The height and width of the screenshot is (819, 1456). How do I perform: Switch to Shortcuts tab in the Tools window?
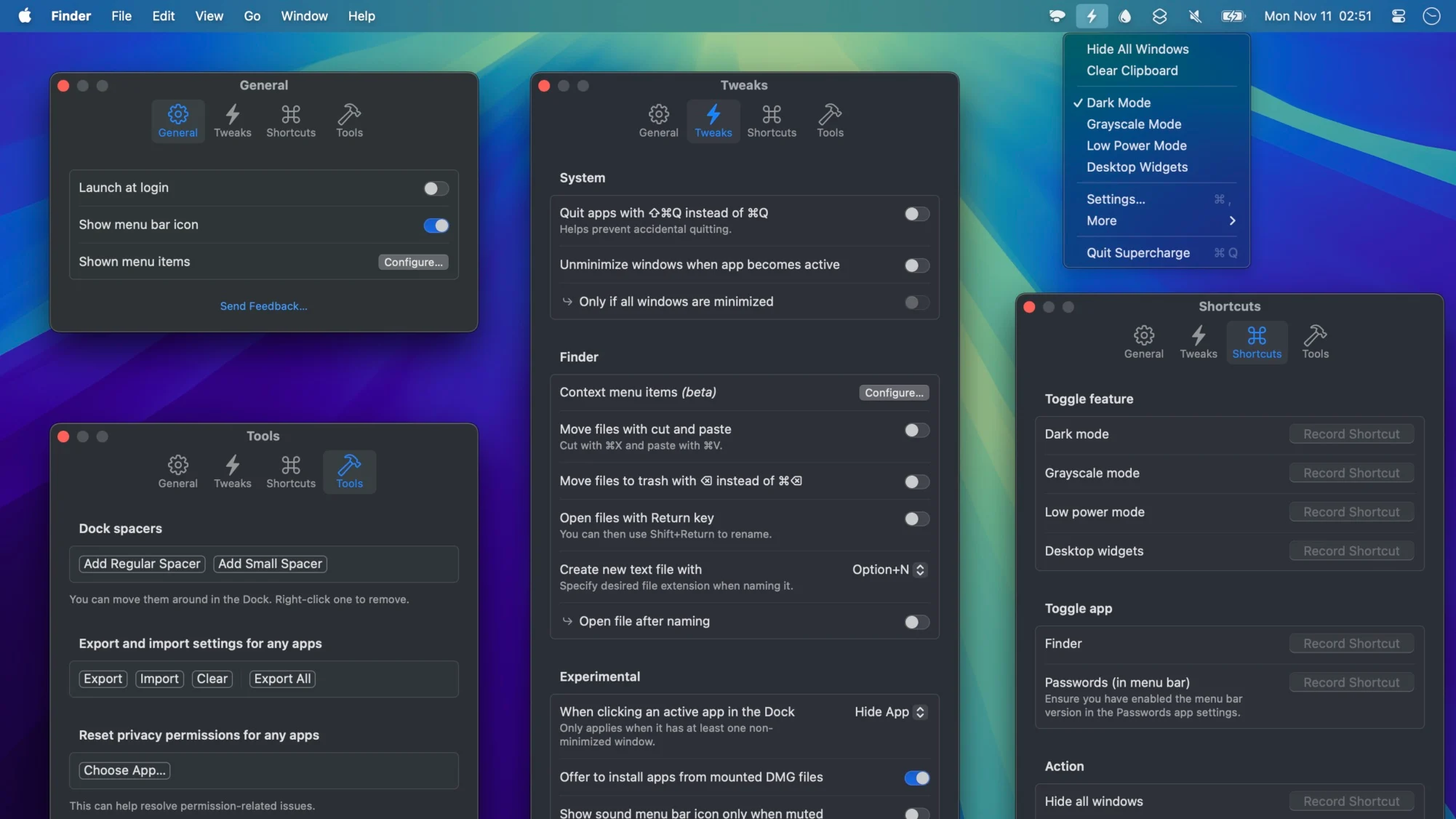coord(291,471)
